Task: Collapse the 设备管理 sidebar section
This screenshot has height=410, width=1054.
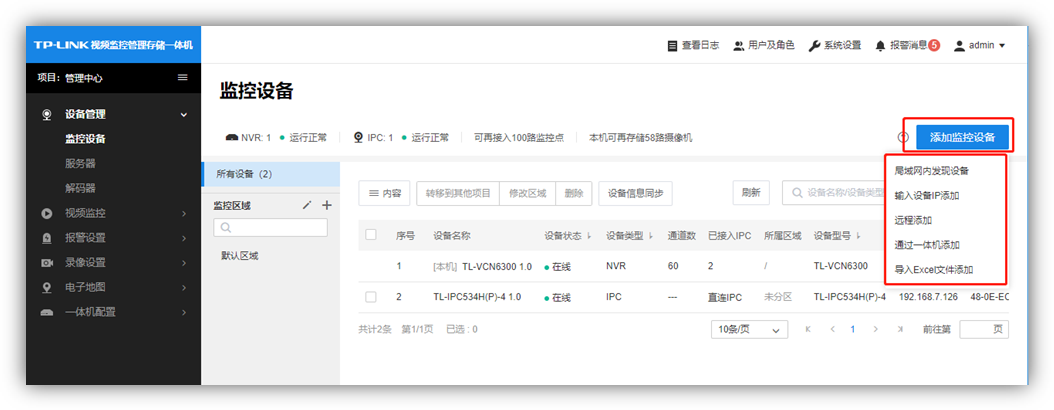Action: coord(184,115)
